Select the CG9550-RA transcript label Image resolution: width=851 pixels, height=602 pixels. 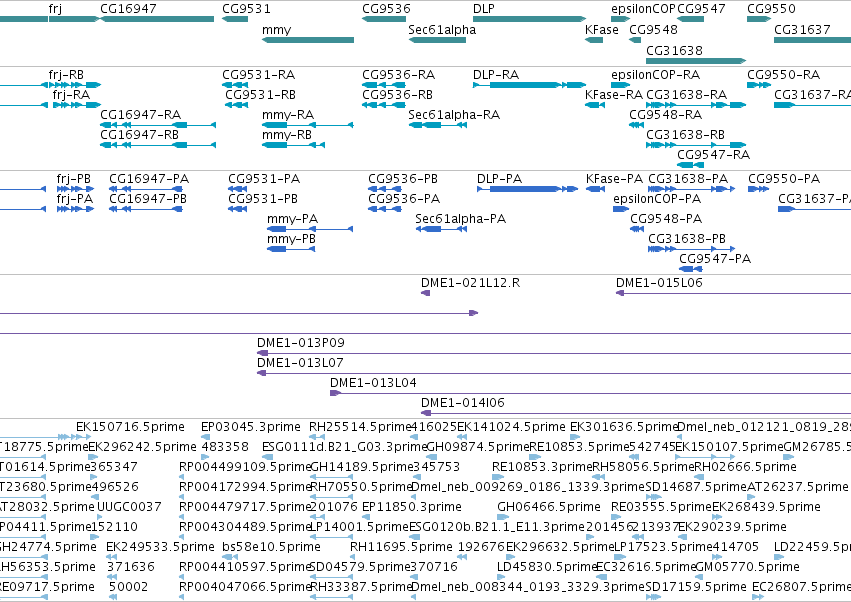coord(783,75)
